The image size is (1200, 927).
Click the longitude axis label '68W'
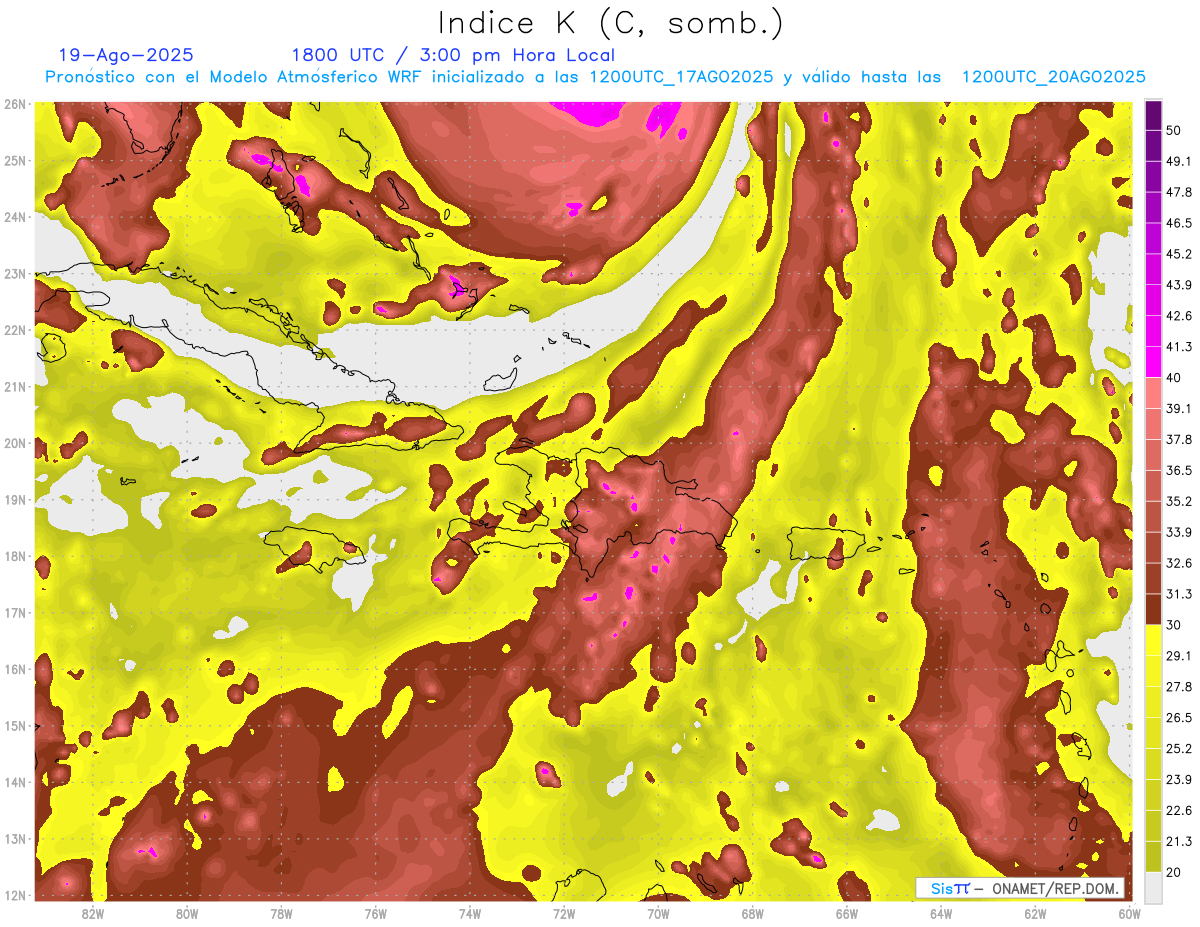click(x=753, y=913)
